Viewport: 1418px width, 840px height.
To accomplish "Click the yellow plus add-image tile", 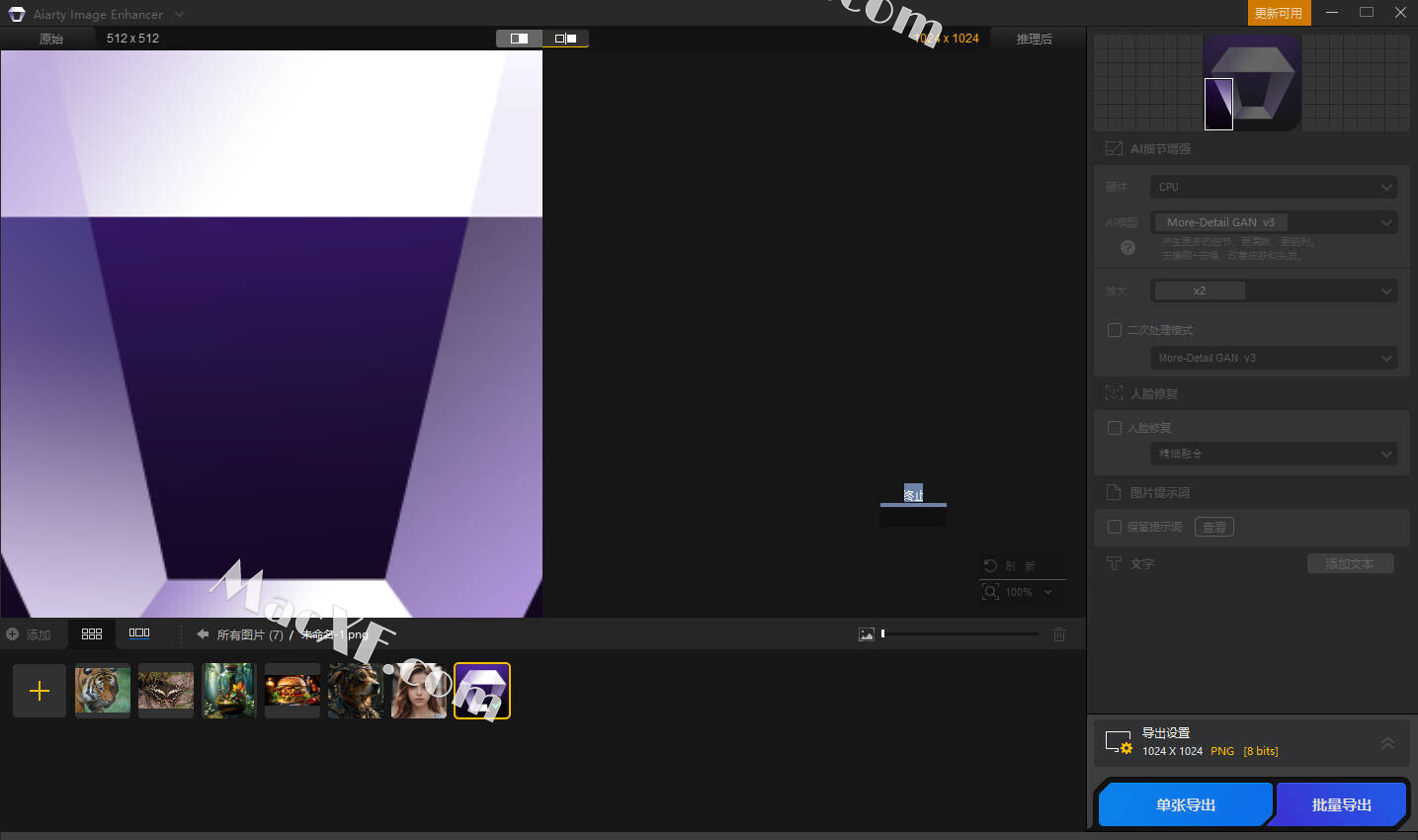I will click(40, 691).
